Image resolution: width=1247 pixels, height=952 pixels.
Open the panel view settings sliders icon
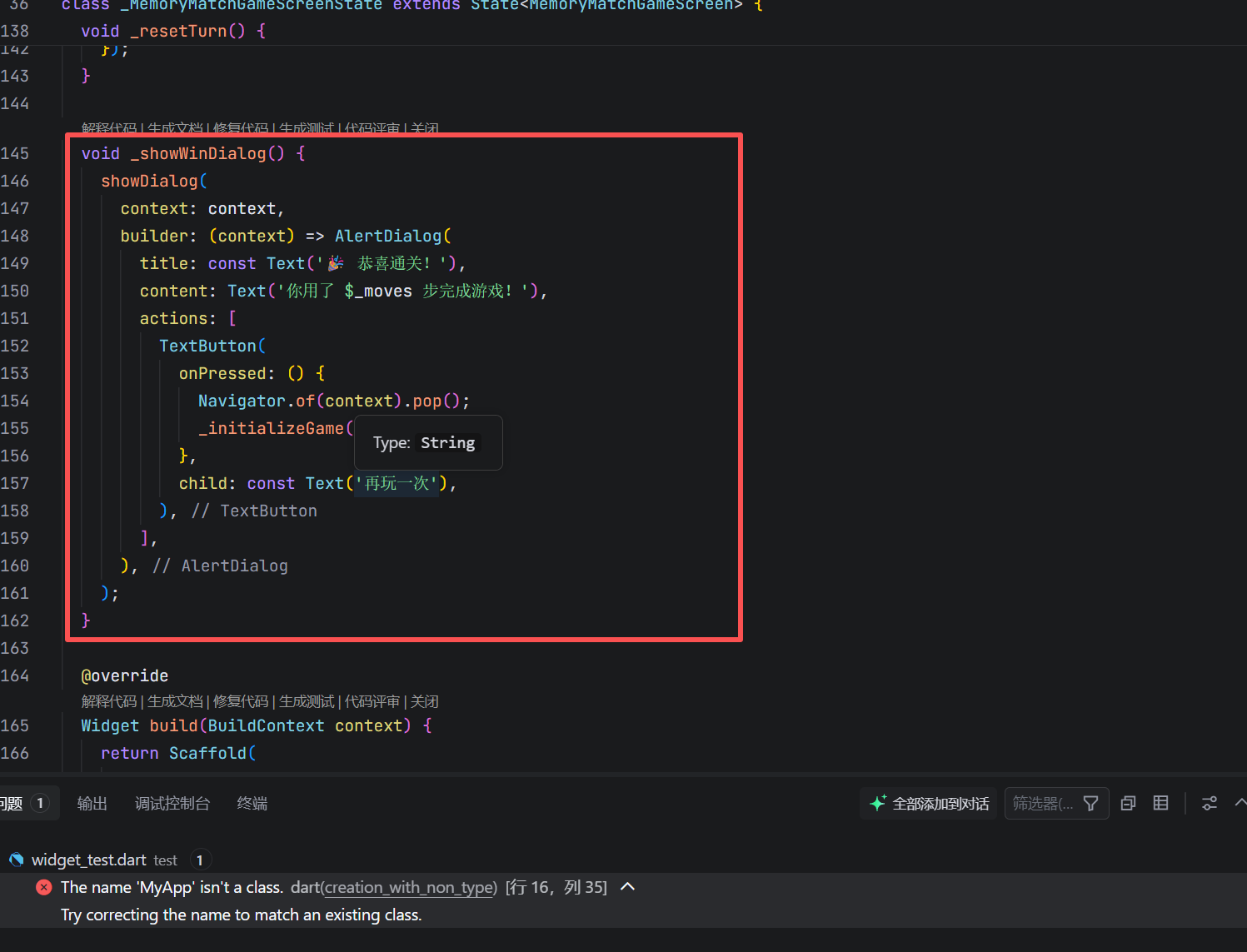tap(1210, 803)
